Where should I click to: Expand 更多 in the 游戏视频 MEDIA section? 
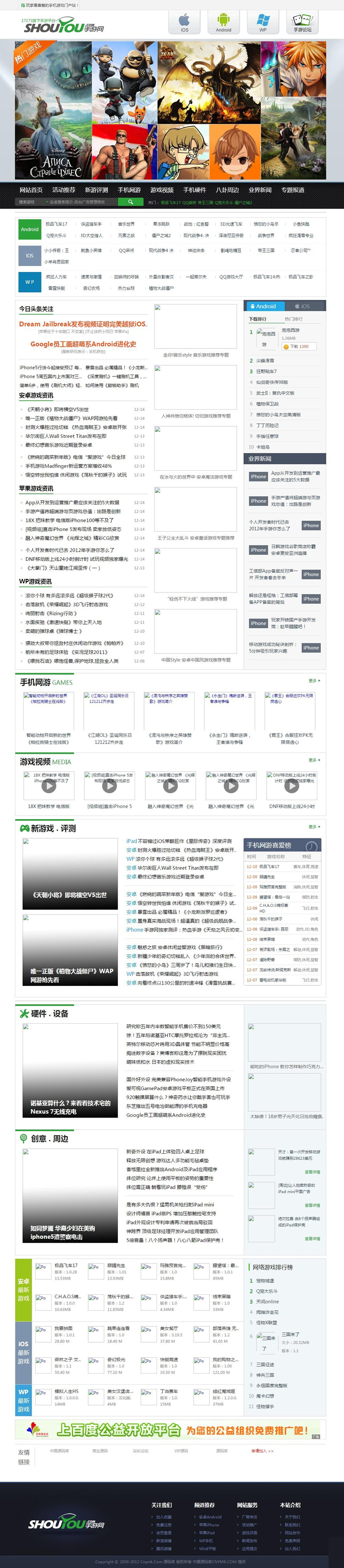click(x=313, y=760)
